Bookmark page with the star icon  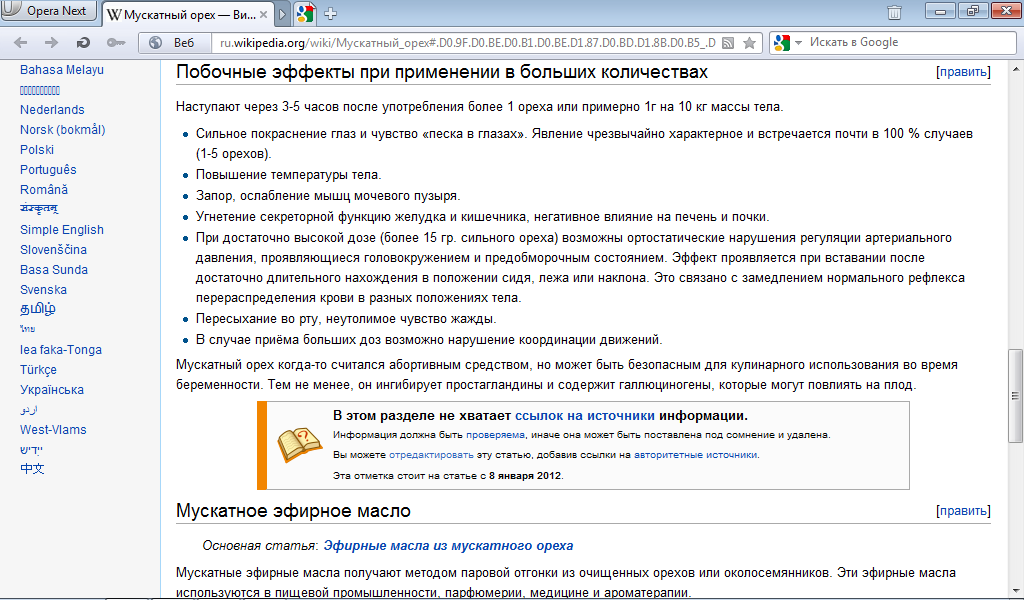pos(749,43)
